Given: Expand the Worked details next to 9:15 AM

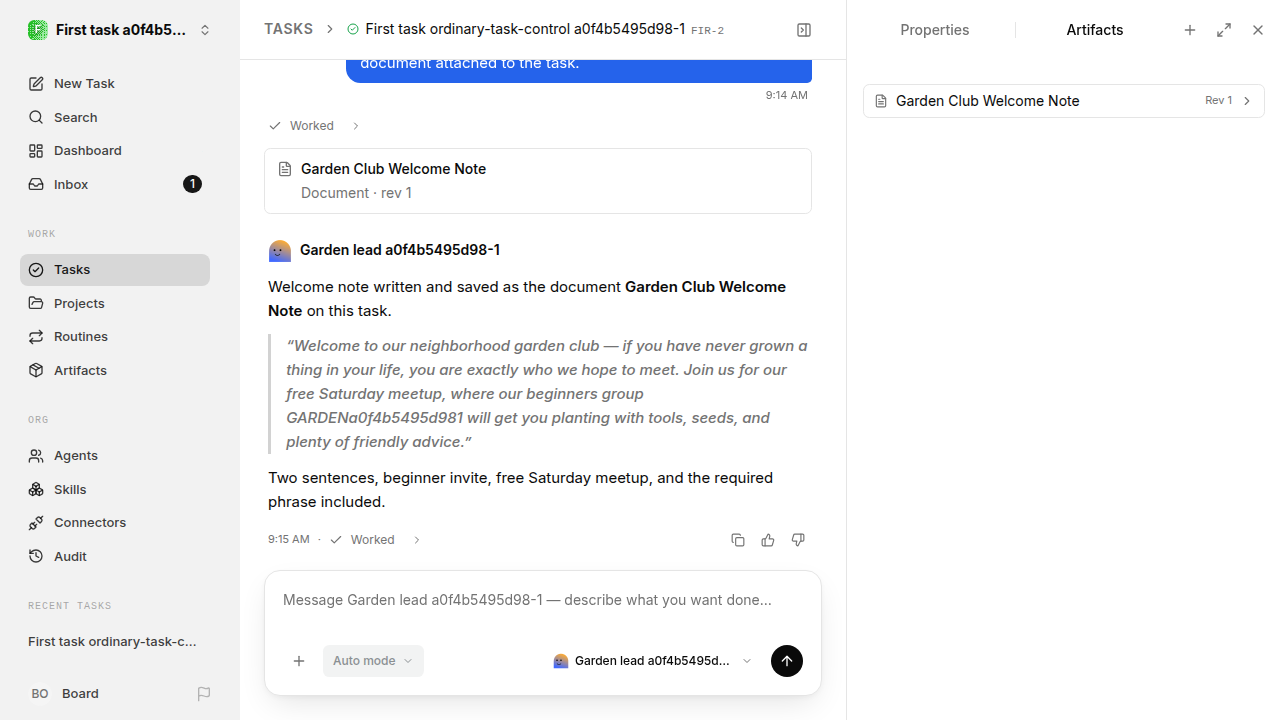Looking at the screenshot, I should pyautogui.click(x=375, y=540).
